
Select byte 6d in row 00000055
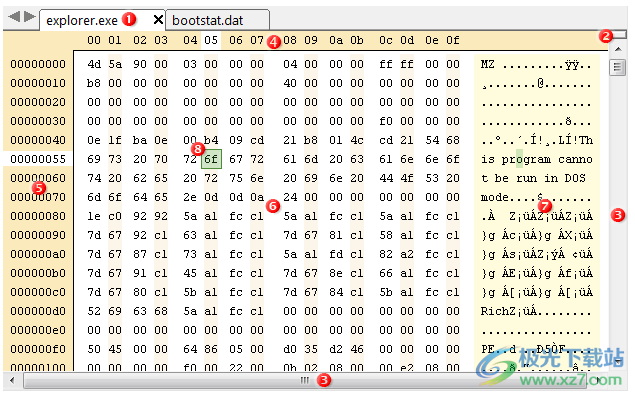tap(311, 159)
